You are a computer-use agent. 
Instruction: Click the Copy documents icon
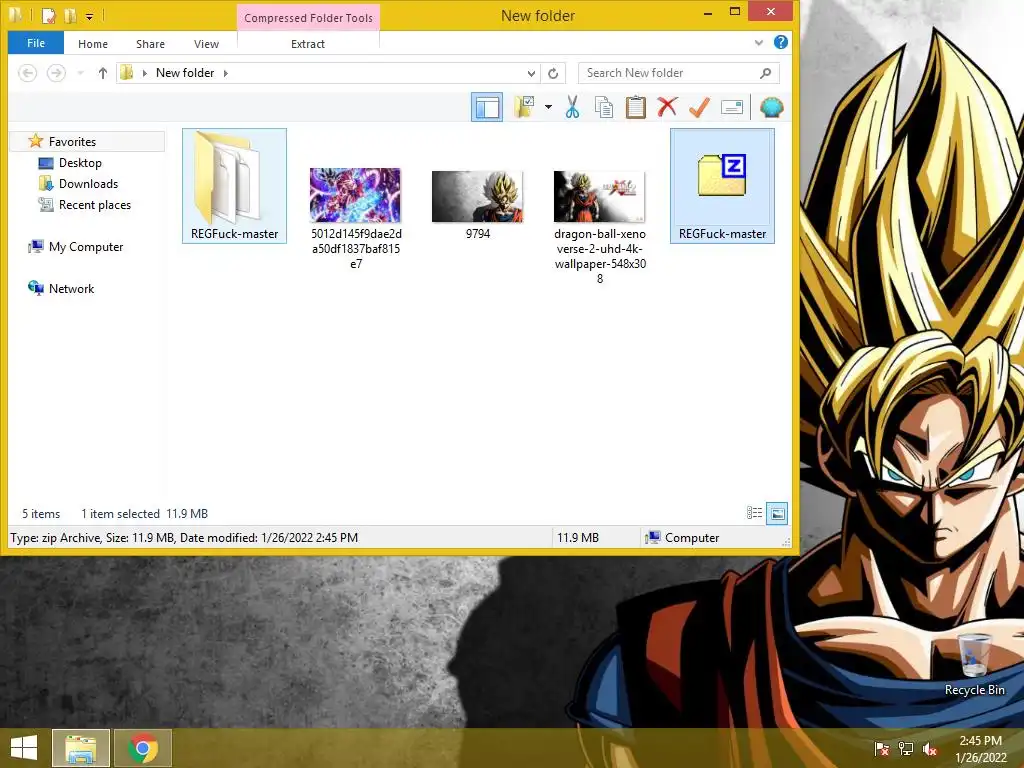[603, 107]
